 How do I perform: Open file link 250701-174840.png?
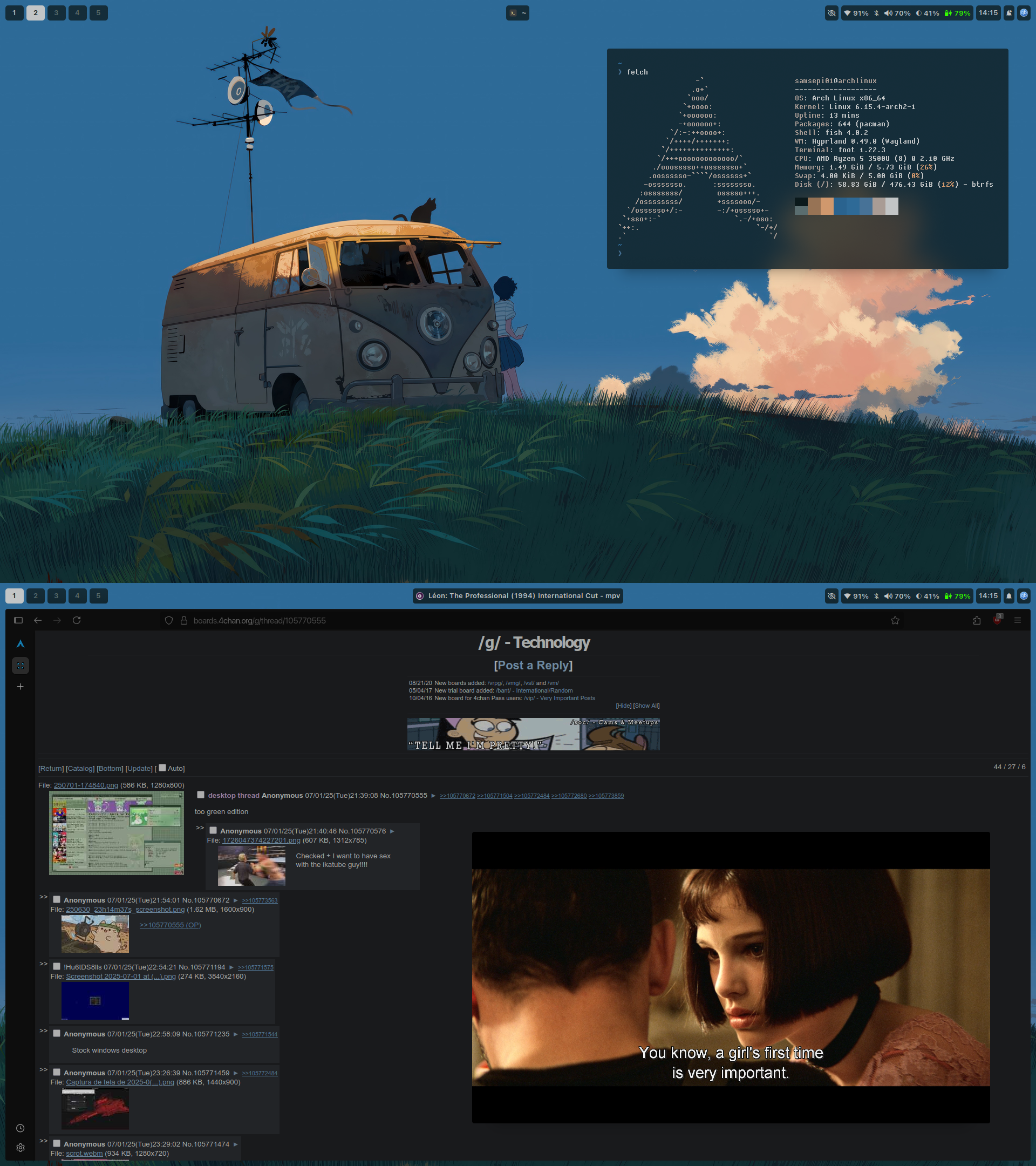click(86, 785)
